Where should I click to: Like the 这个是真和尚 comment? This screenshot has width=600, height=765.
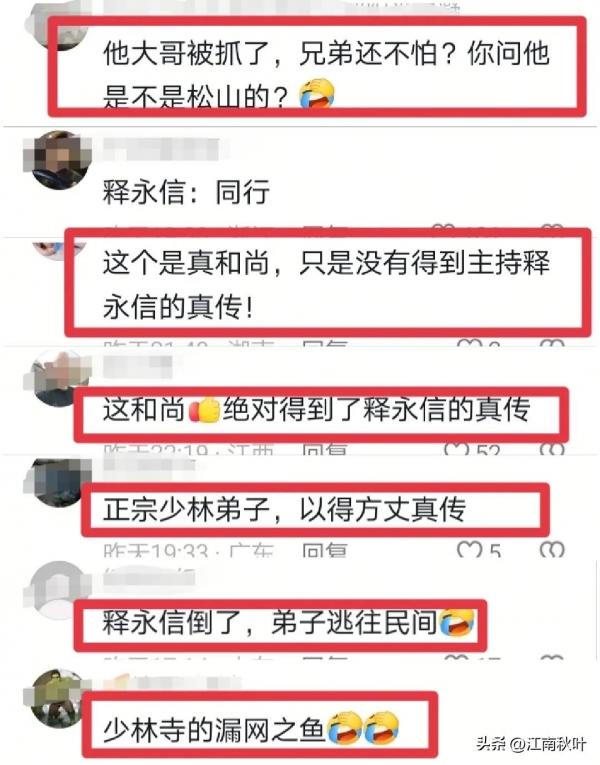tap(469, 343)
